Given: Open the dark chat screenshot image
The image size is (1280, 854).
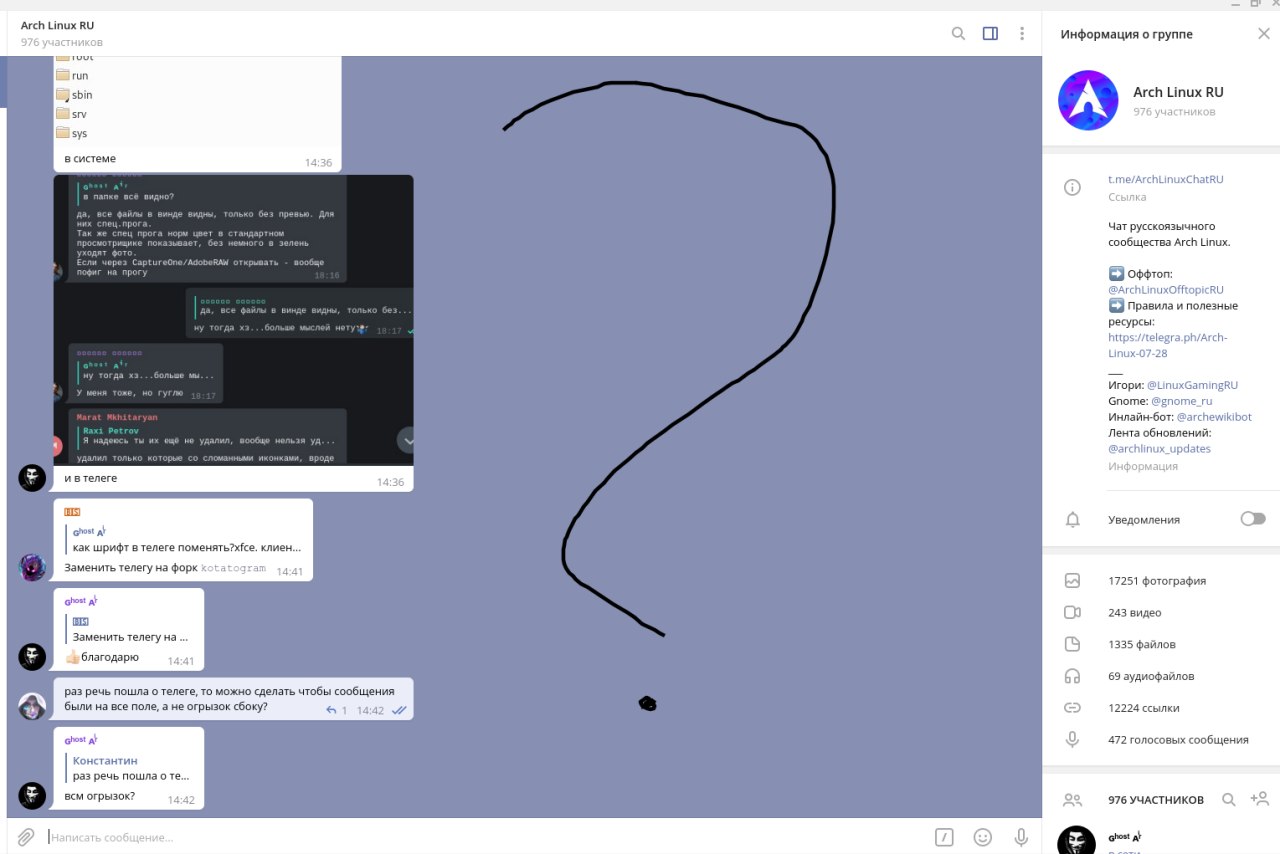Looking at the screenshot, I should [x=233, y=319].
